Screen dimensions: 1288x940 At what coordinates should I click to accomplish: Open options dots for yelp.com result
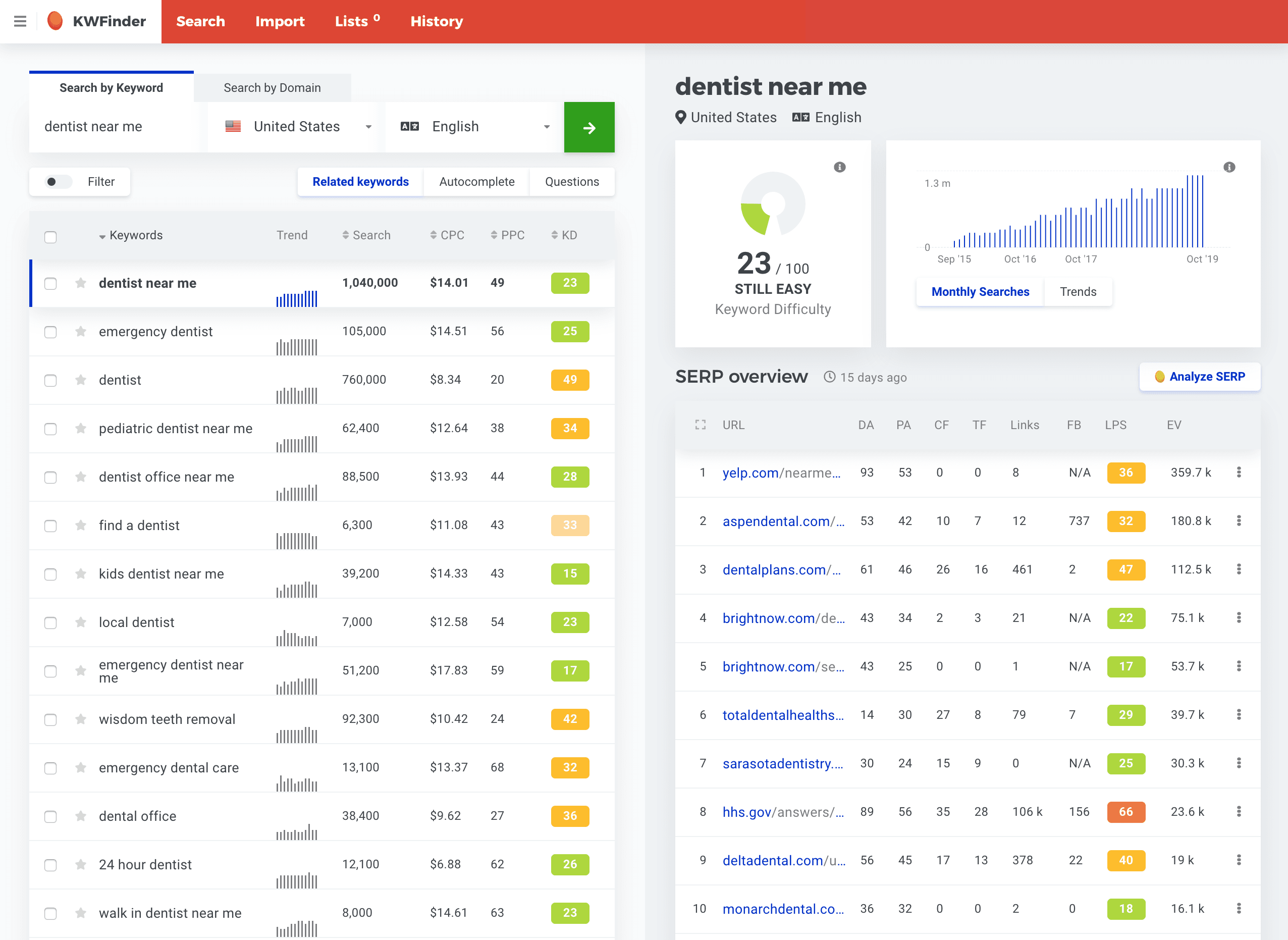(x=1239, y=473)
